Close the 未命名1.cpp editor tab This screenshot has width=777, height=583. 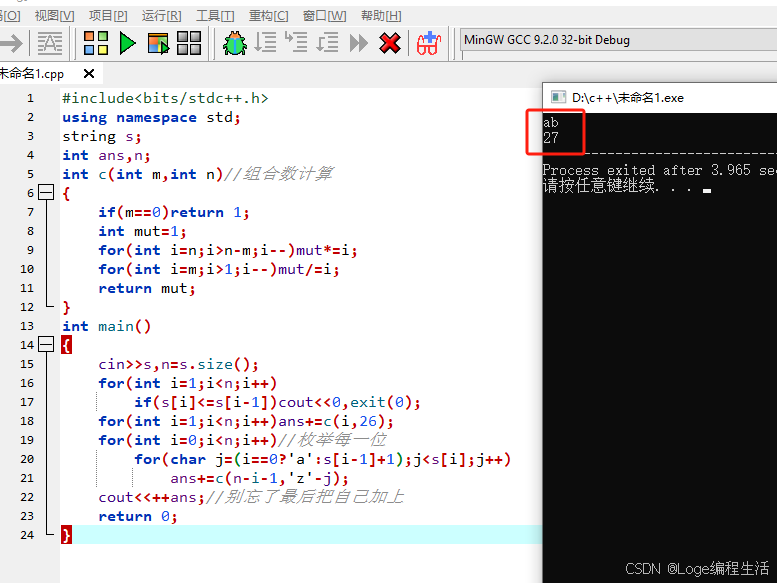89,74
